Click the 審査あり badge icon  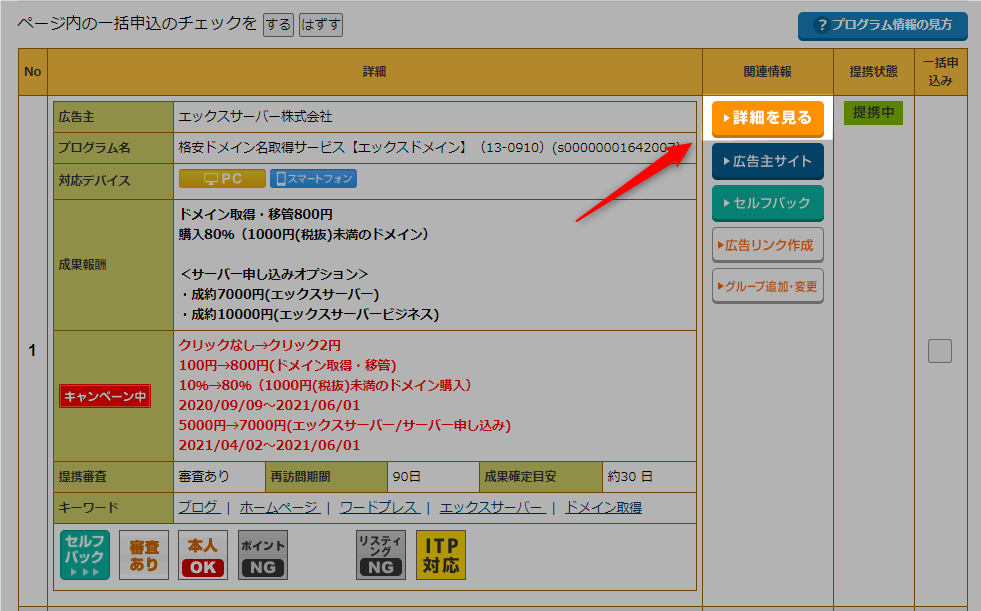click(x=144, y=555)
